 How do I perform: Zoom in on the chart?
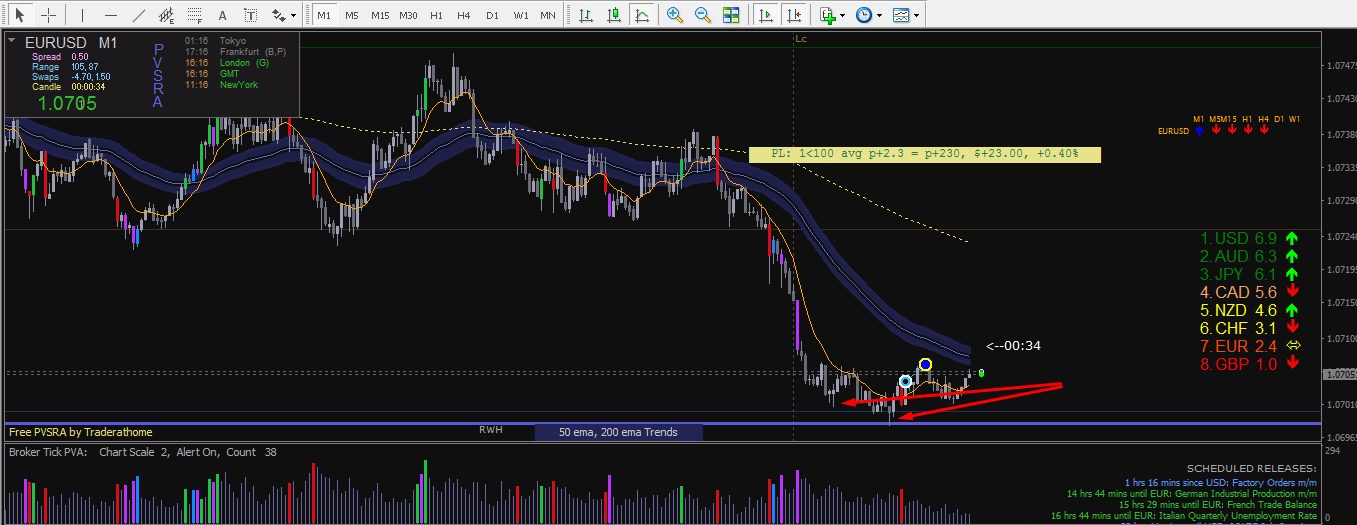point(675,15)
